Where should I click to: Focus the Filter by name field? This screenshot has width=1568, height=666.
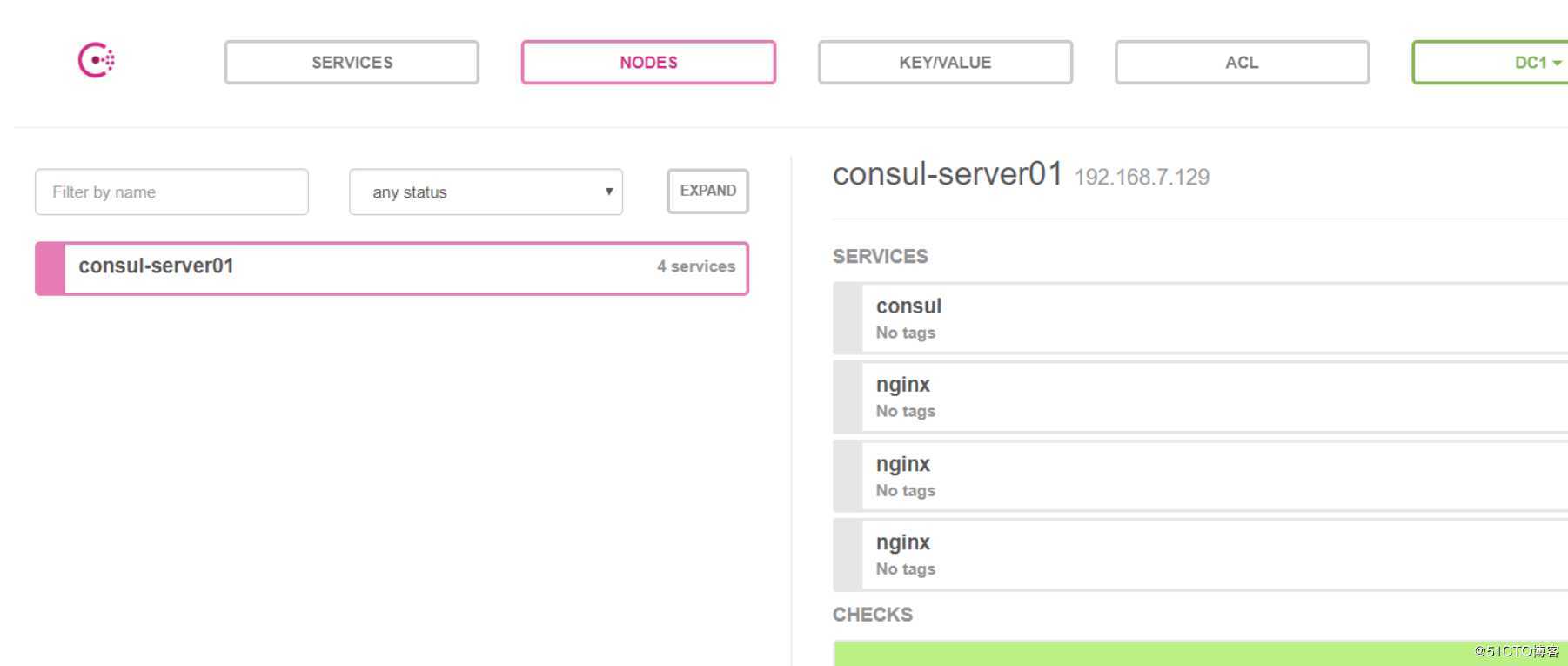(171, 192)
